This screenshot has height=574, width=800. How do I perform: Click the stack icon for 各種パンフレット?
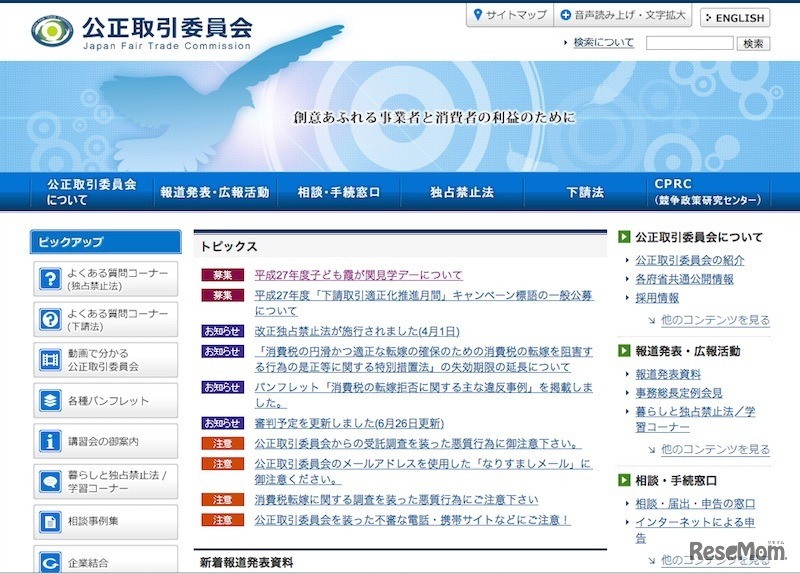50,401
